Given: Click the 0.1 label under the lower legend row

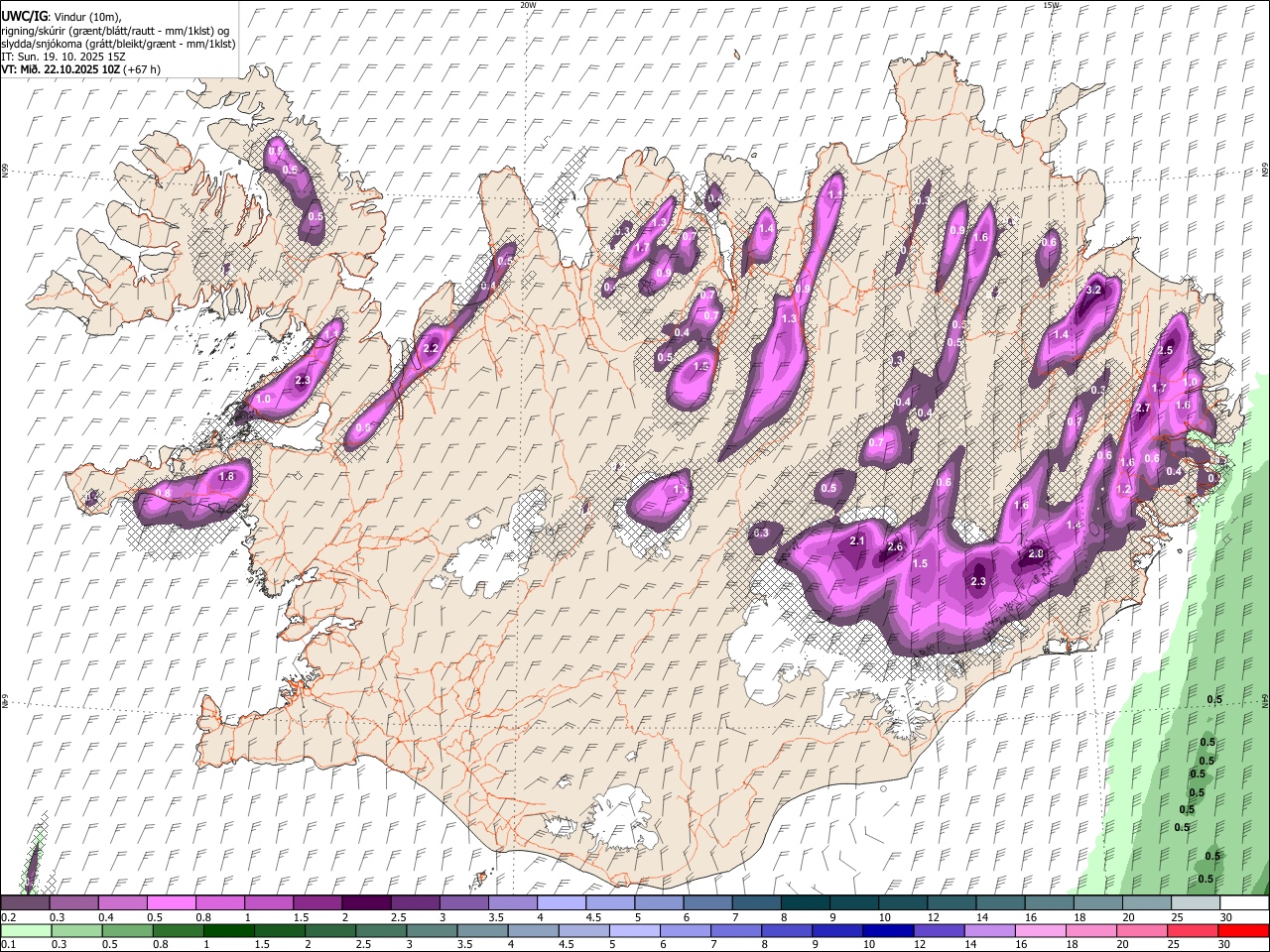Looking at the screenshot, I should pos(7,945).
